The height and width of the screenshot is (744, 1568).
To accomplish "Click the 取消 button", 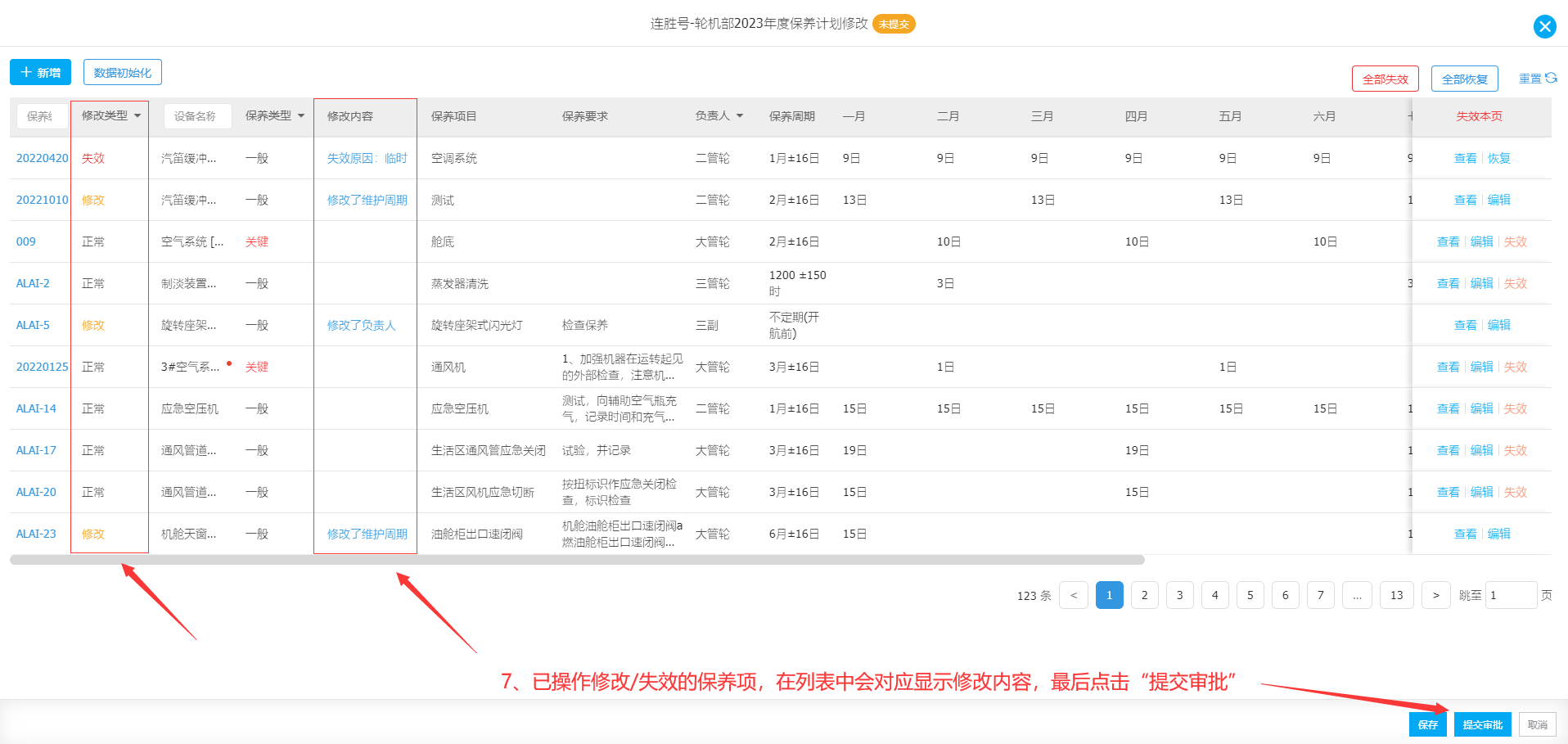I will (x=1537, y=724).
